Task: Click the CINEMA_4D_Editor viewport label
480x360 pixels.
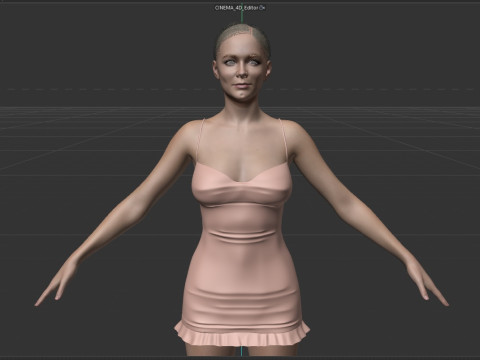Action: click(236, 8)
